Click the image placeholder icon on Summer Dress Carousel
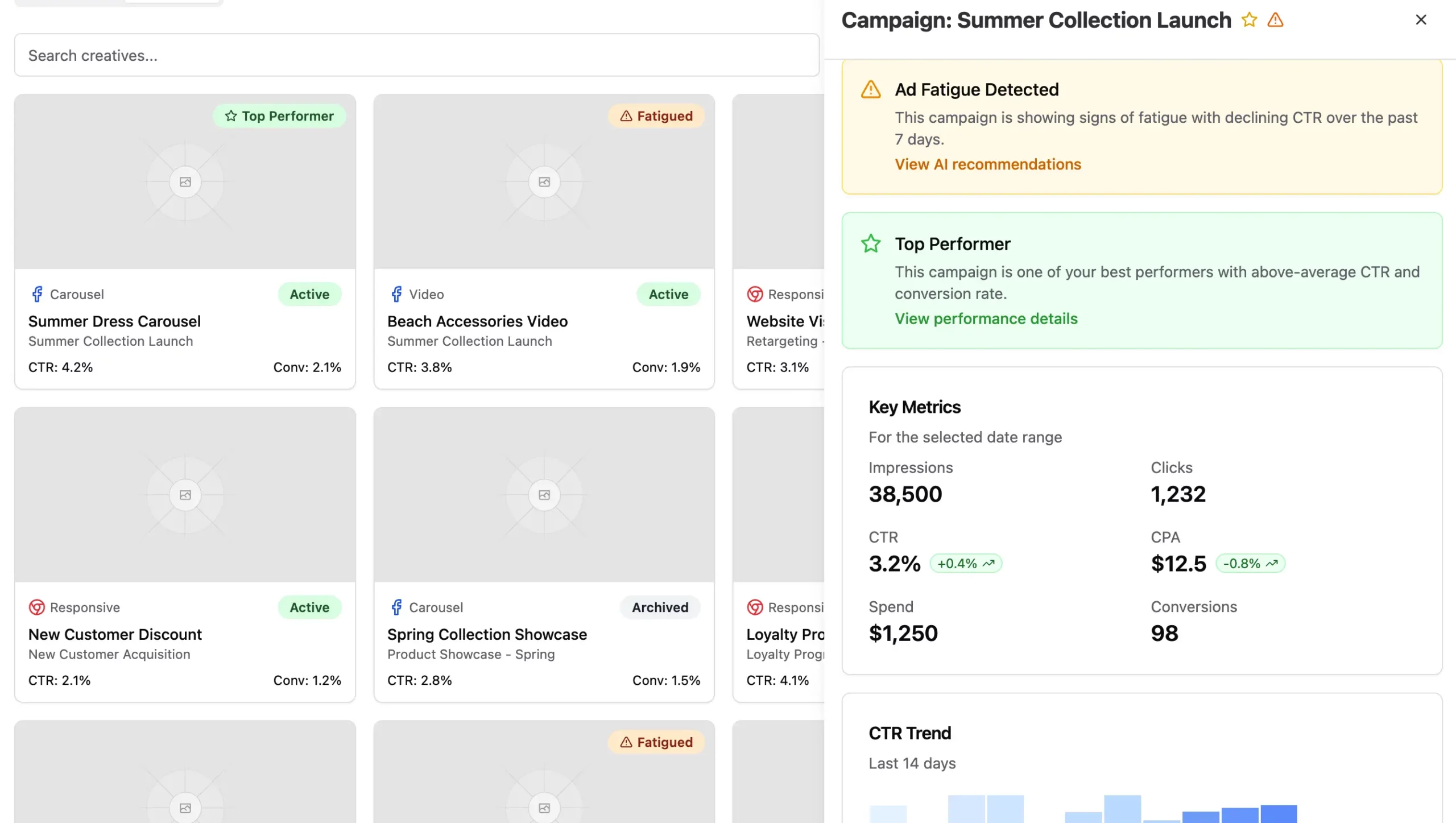The height and width of the screenshot is (823, 1456). point(185,182)
